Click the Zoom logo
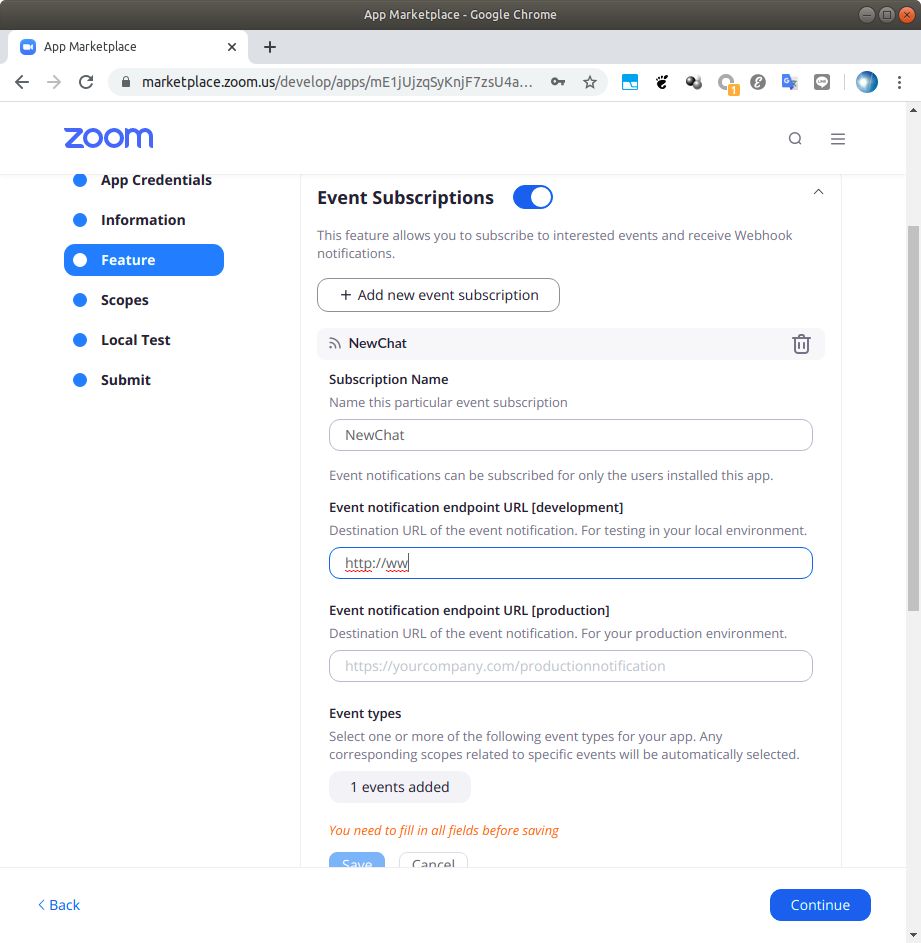This screenshot has height=943, width=921. [x=109, y=138]
